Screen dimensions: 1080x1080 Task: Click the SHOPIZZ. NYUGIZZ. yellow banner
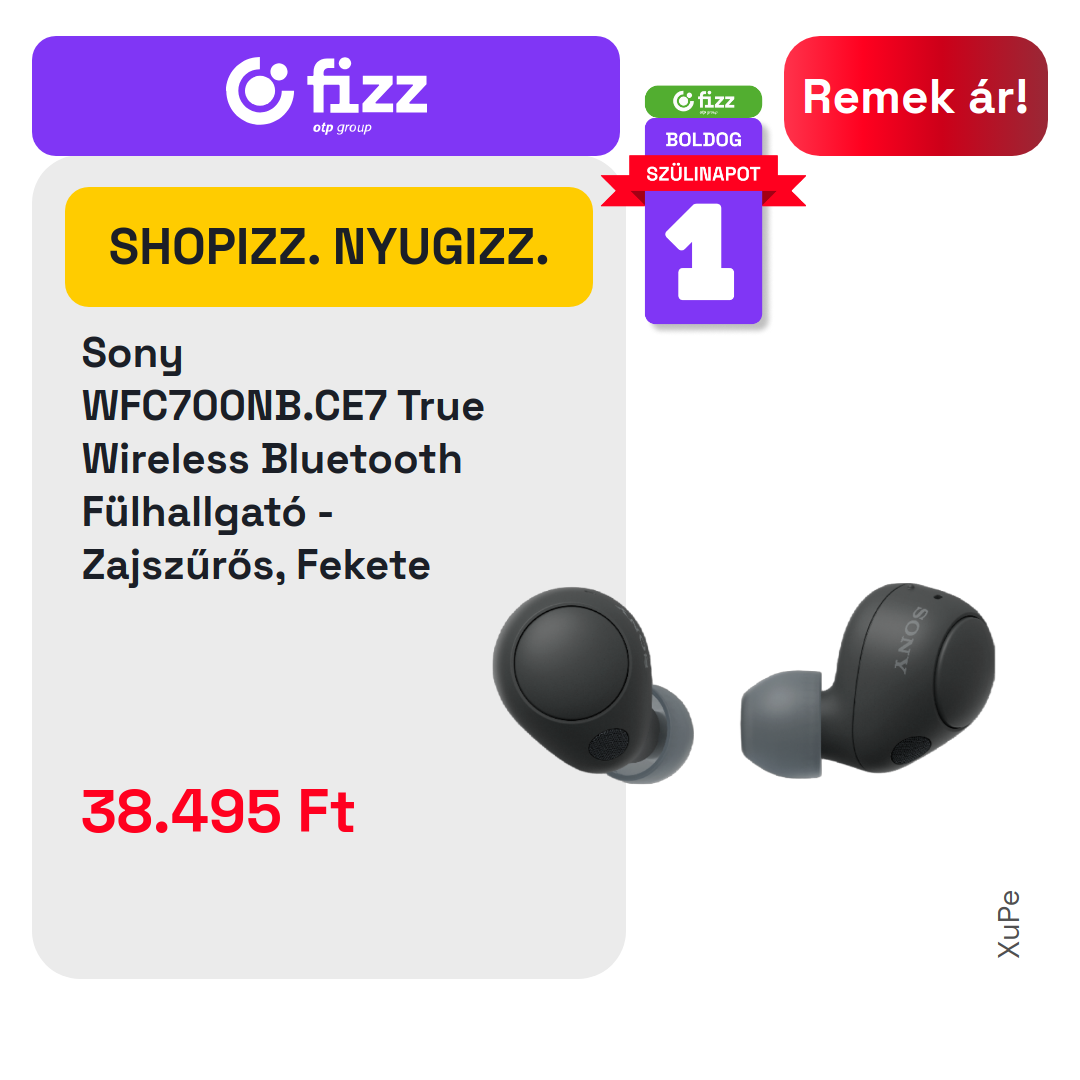329,247
